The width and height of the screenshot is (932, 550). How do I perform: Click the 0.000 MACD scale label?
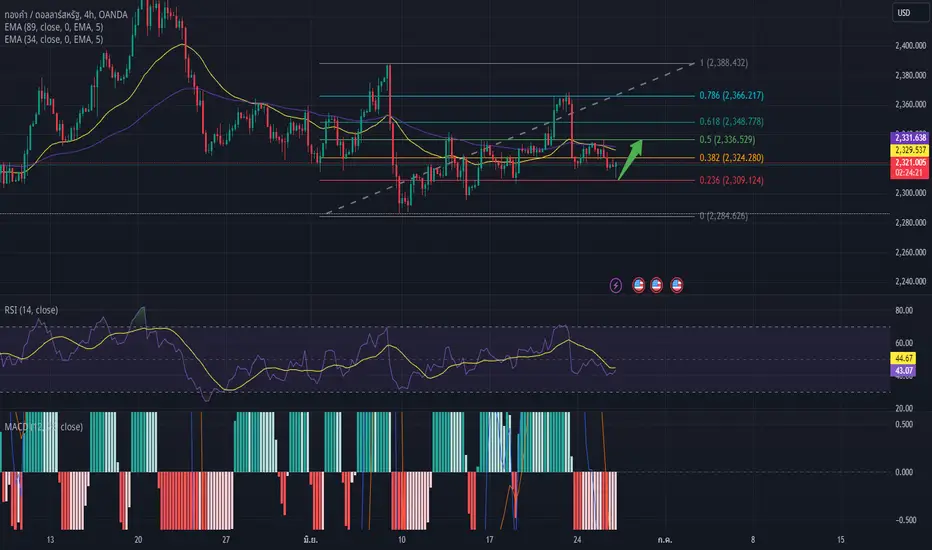click(x=903, y=472)
